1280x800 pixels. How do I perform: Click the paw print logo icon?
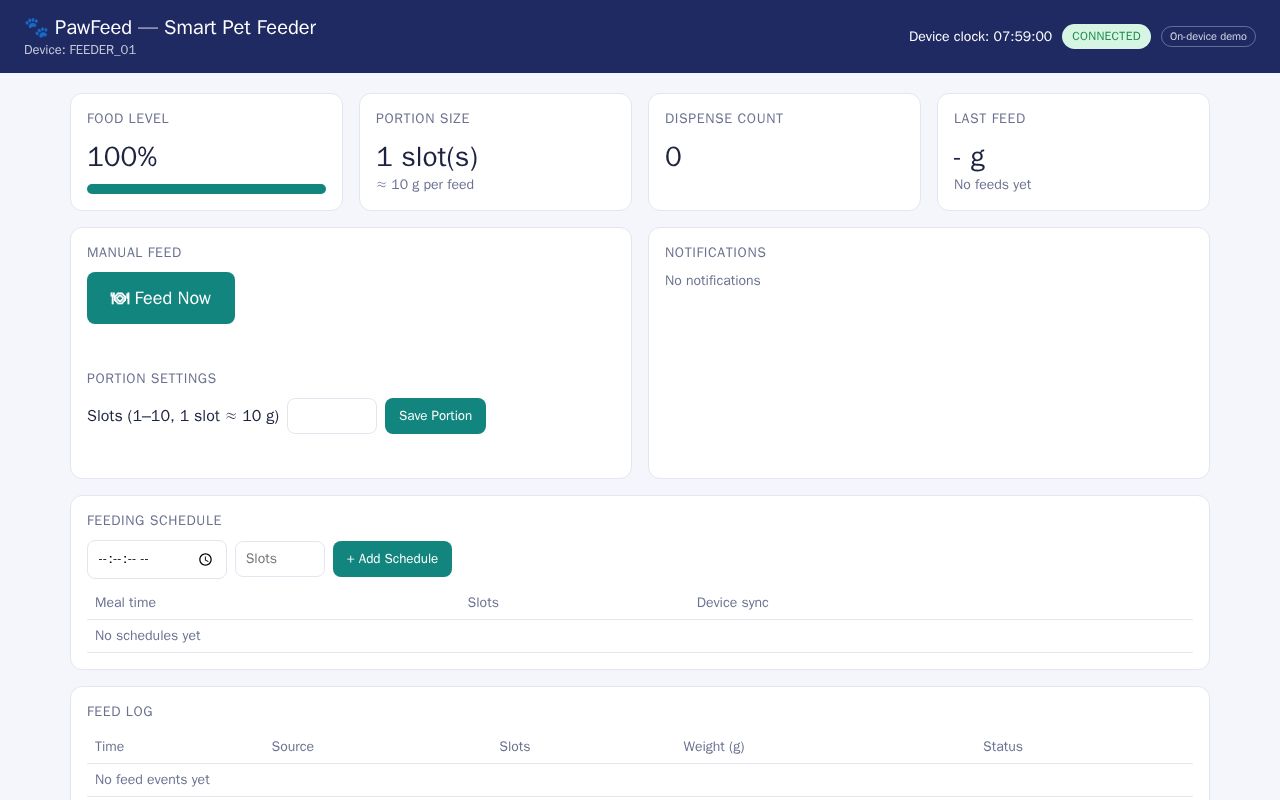(x=36, y=27)
